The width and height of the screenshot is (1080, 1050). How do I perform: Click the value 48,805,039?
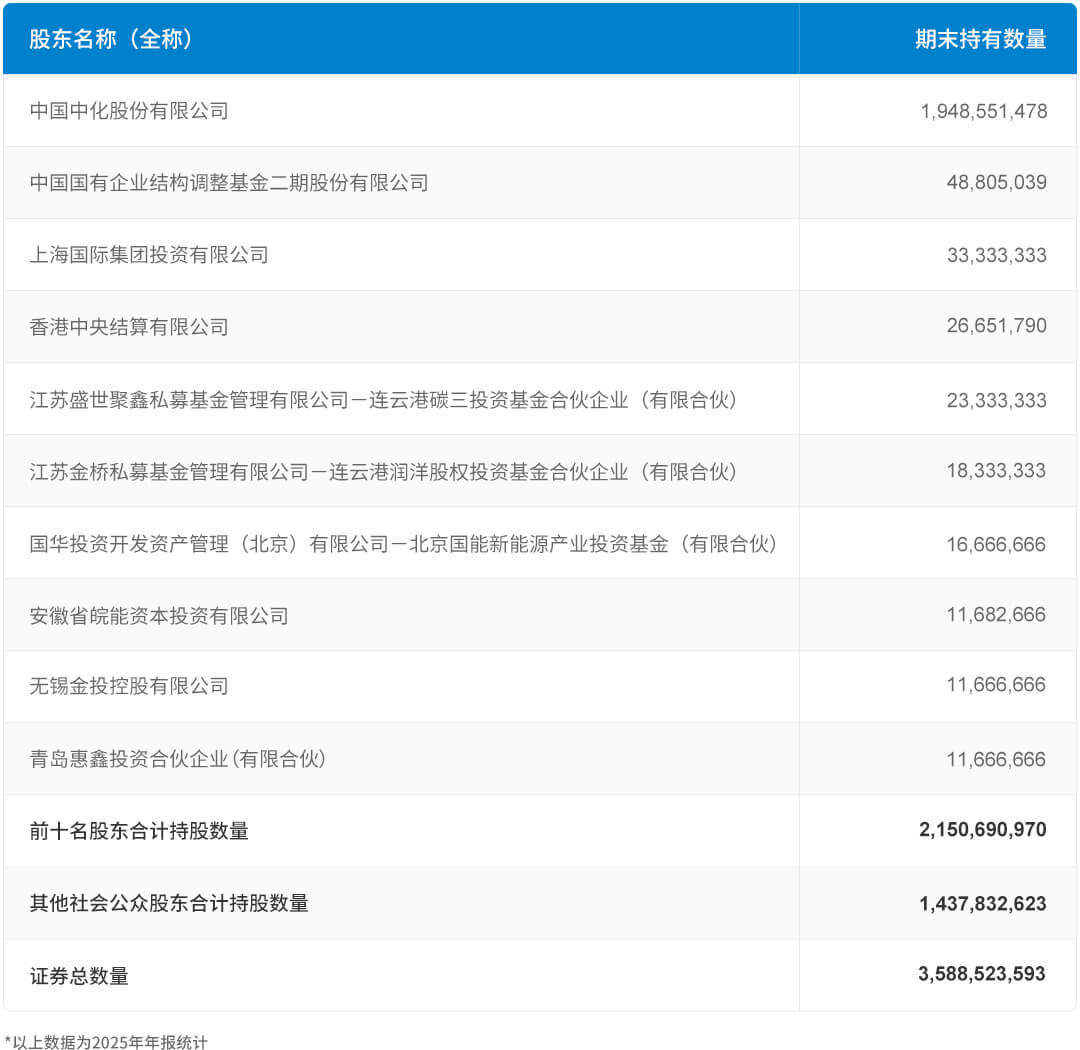pyautogui.click(x=997, y=183)
